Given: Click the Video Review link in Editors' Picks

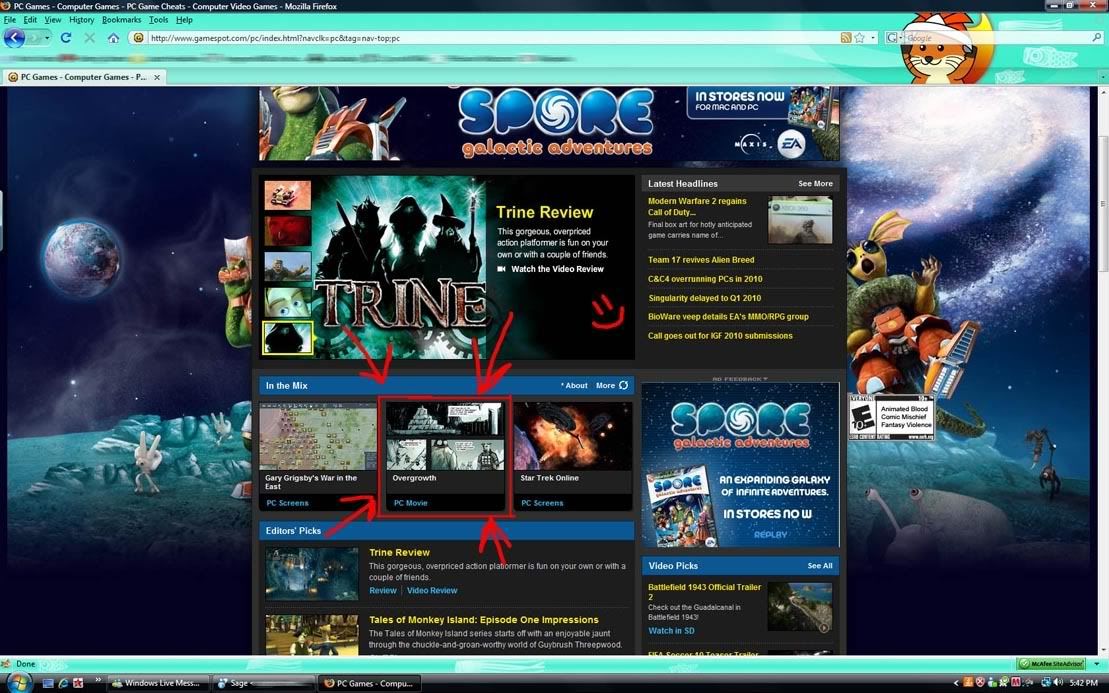Looking at the screenshot, I should 432,590.
